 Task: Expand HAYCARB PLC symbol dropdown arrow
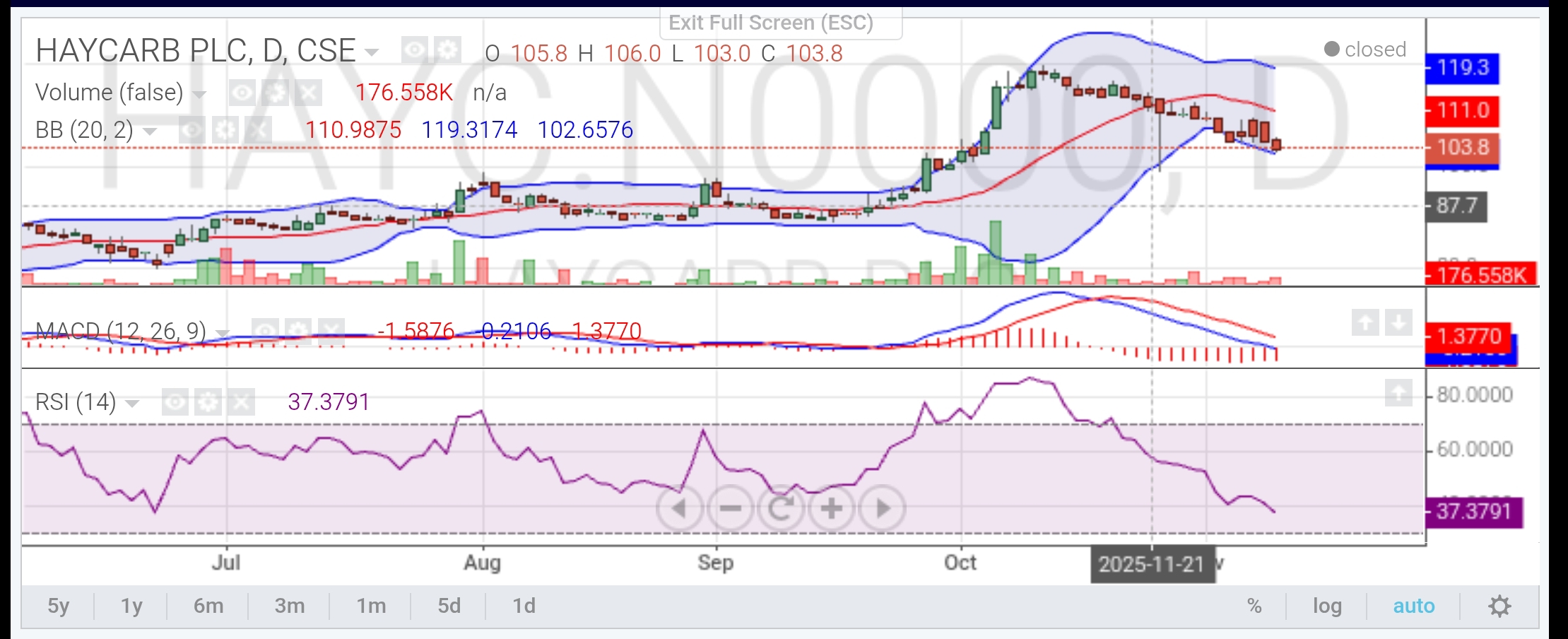point(371,52)
